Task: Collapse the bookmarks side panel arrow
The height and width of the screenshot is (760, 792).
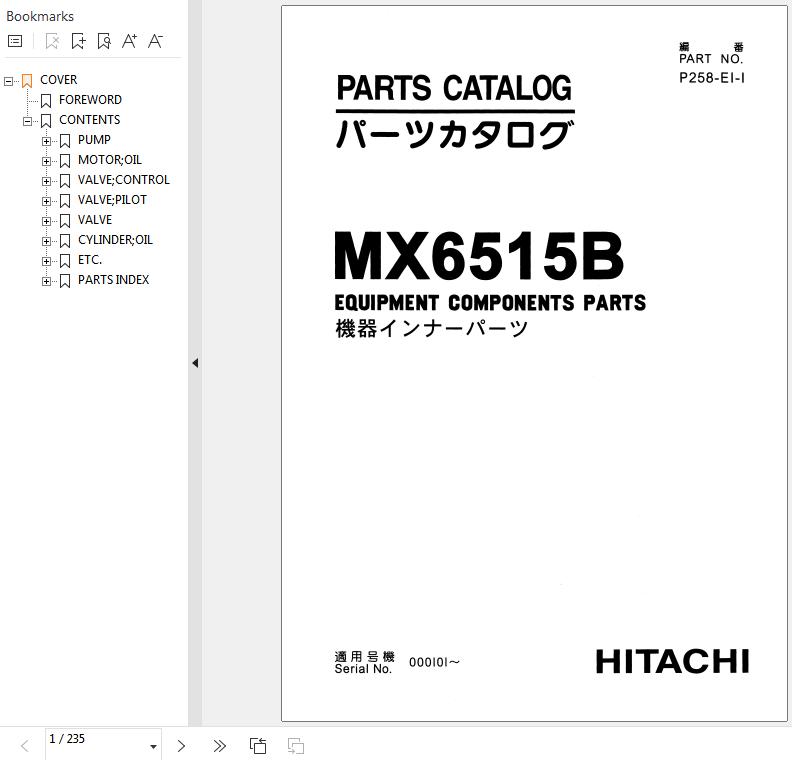Action: (195, 363)
